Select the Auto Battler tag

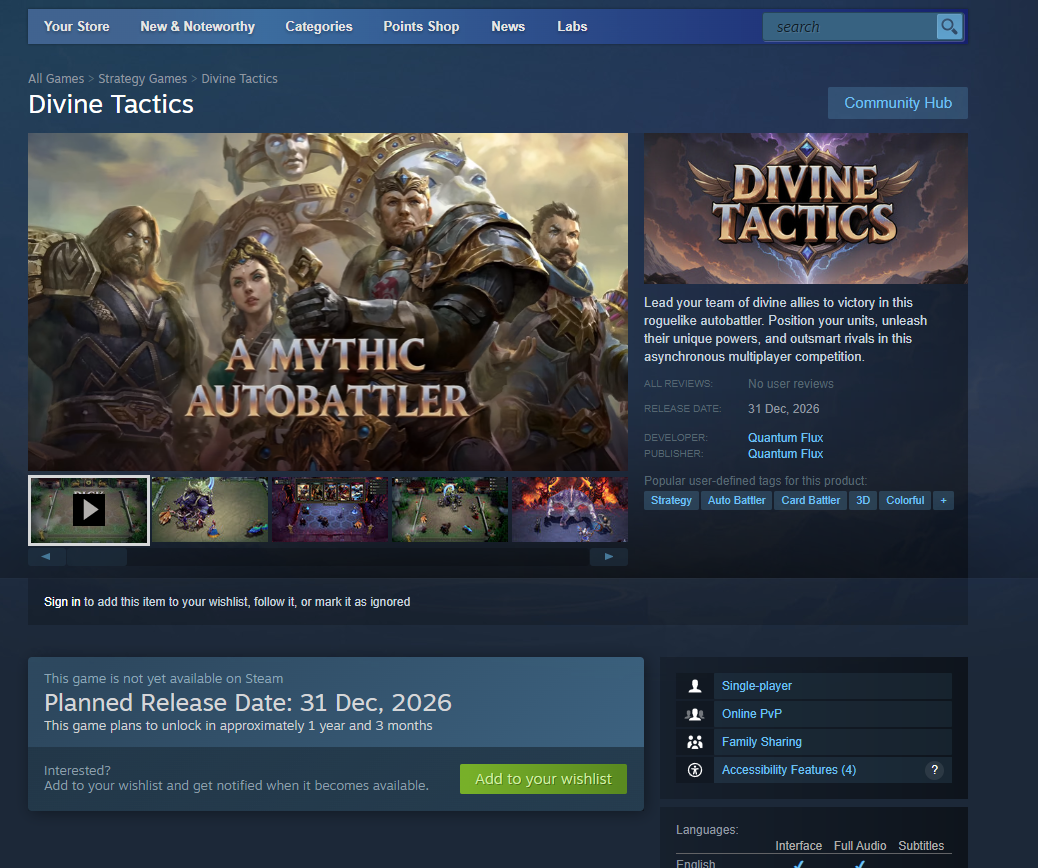[736, 501]
